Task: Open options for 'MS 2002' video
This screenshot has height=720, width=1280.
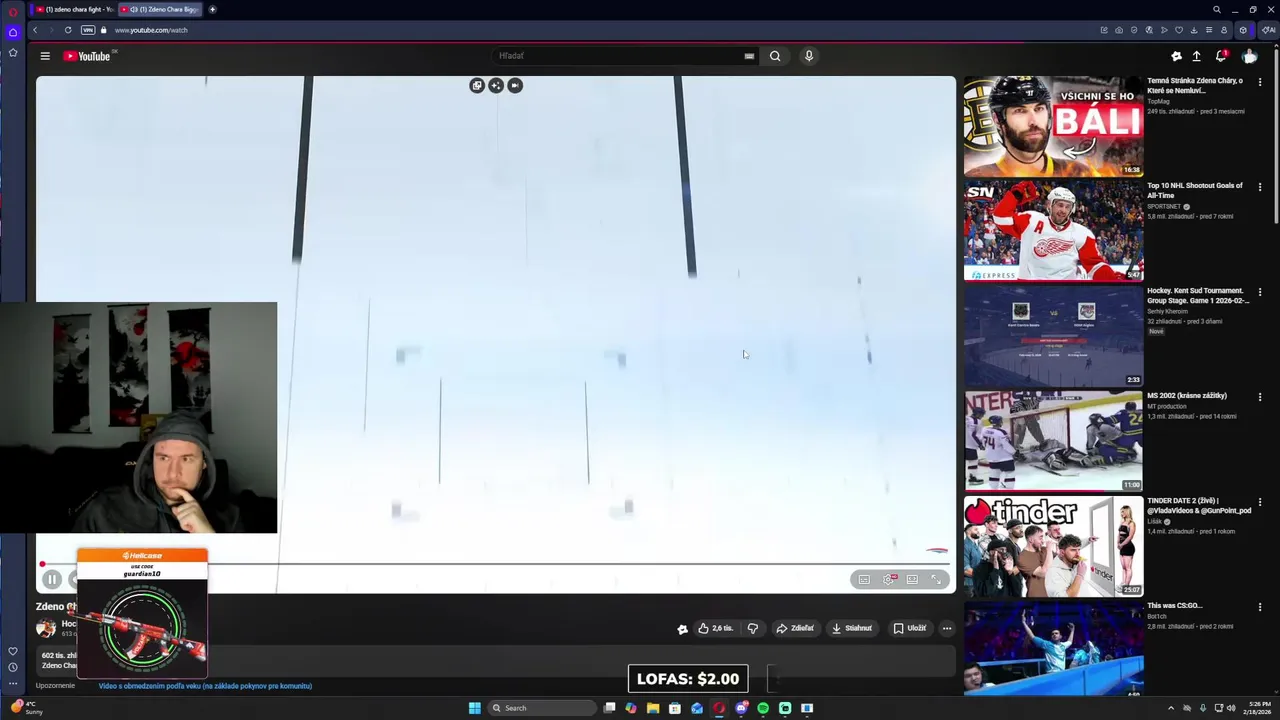Action: point(1260,397)
